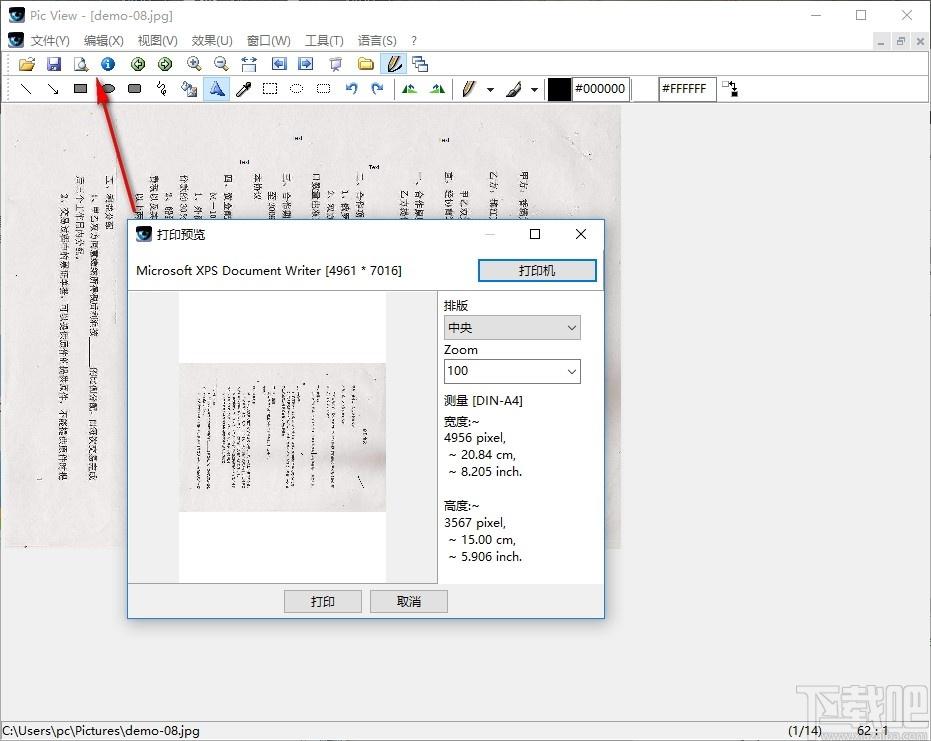Click the 取消 cancel button
The width and height of the screenshot is (931, 741).
tap(408, 601)
